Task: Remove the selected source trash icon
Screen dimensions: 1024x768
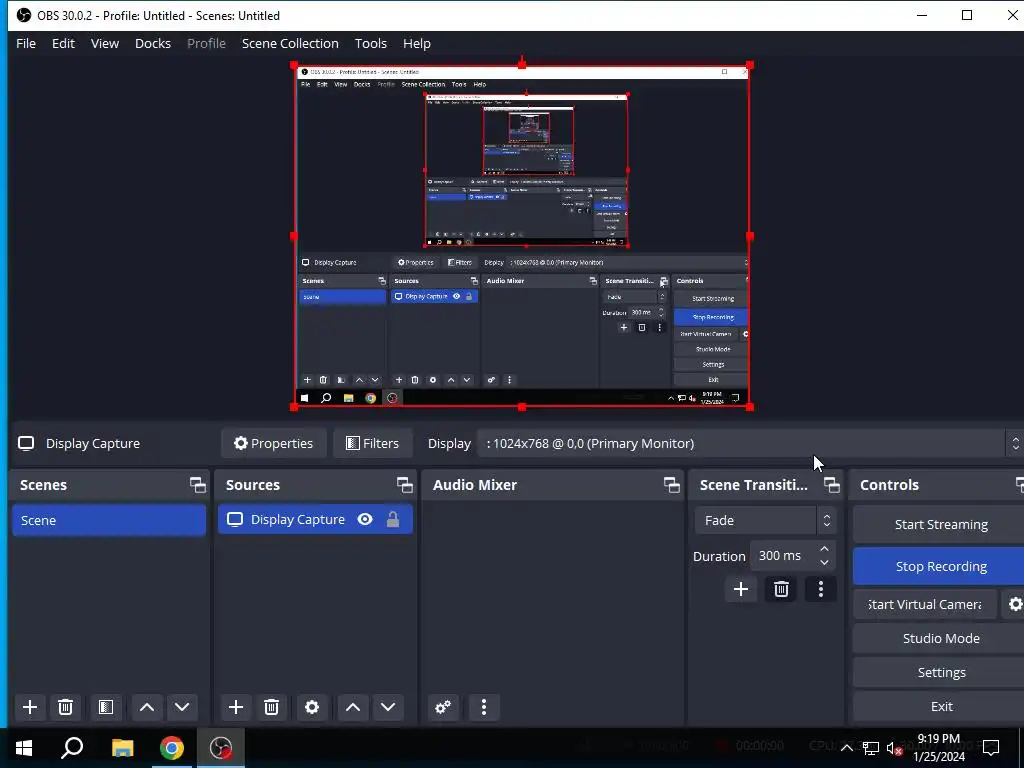Action: [272, 707]
